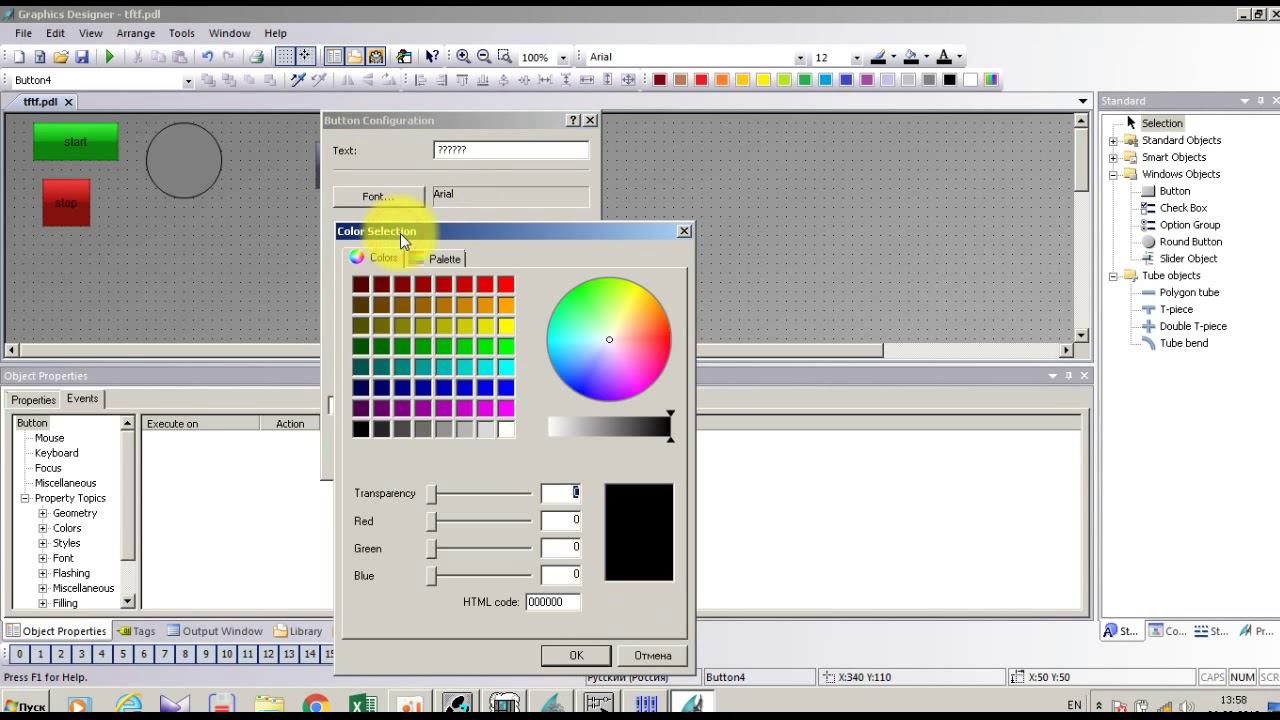The image size is (1280, 720).
Task: Click the Transparency slider handle
Action: click(431, 493)
